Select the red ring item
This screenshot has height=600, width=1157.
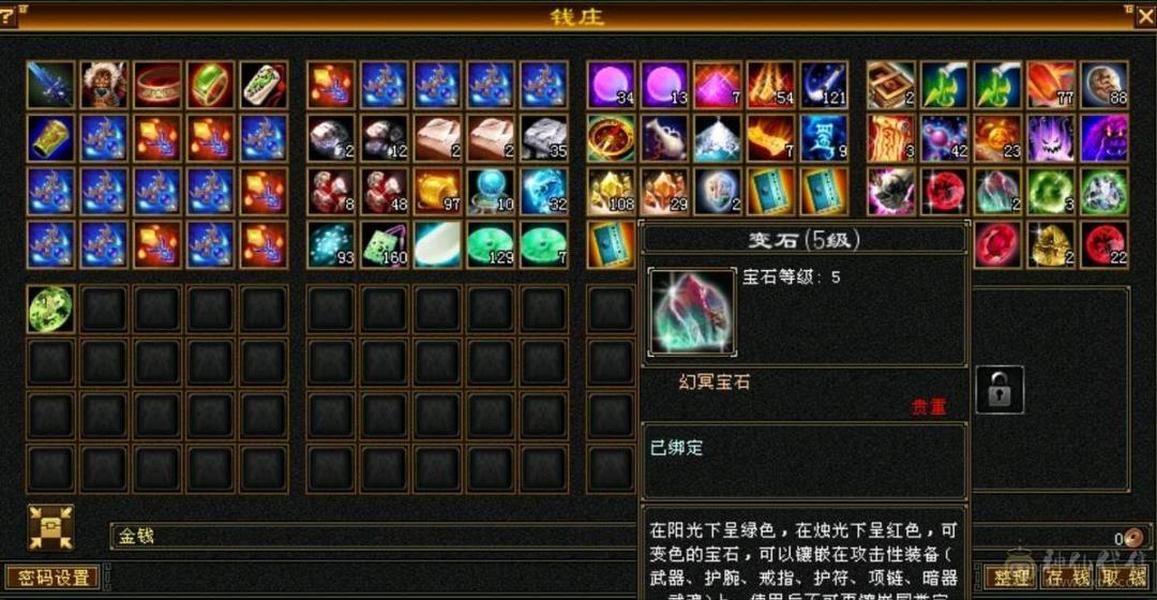pyautogui.click(x=157, y=85)
